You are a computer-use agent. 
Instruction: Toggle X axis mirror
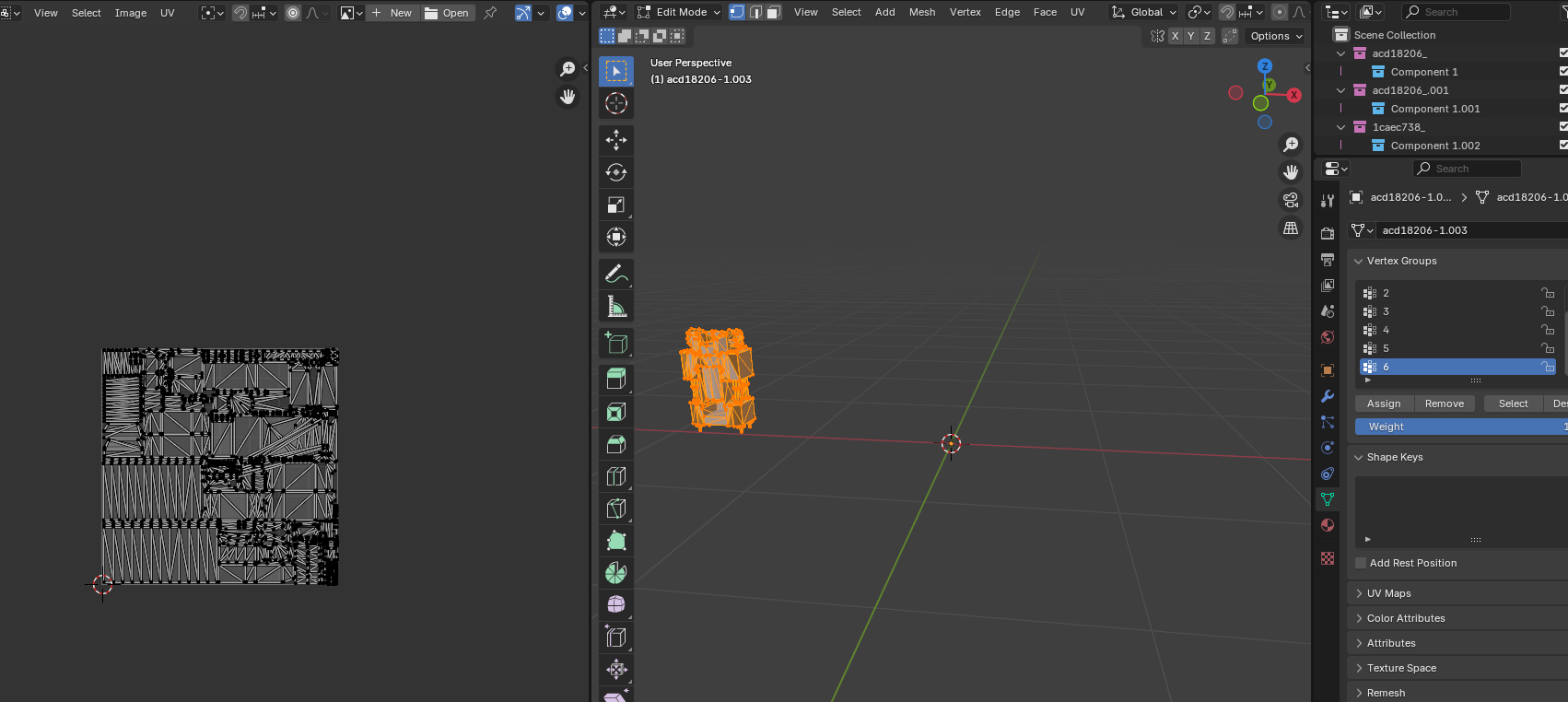pos(1175,36)
